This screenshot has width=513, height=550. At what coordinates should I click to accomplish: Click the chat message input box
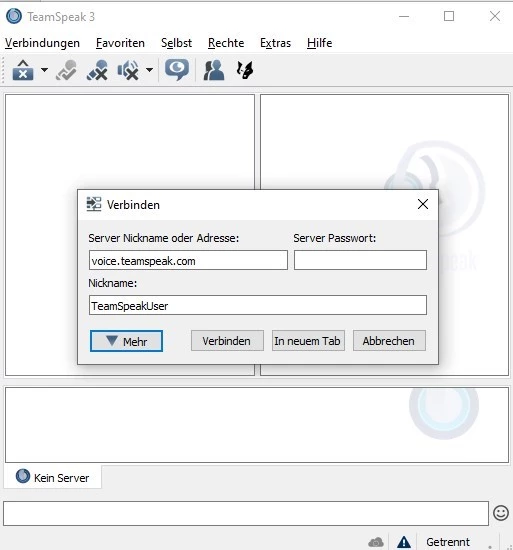coord(246,514)
